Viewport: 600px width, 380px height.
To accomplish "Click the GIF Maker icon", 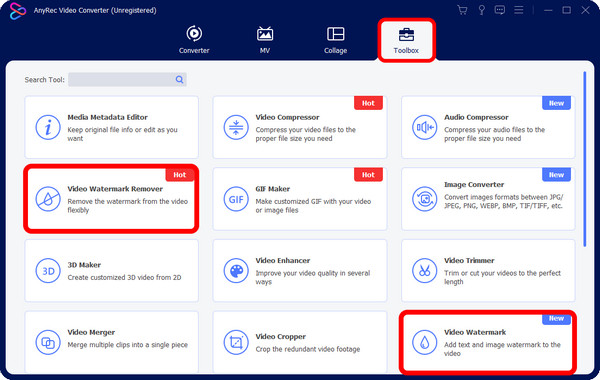I will [236, 199].
